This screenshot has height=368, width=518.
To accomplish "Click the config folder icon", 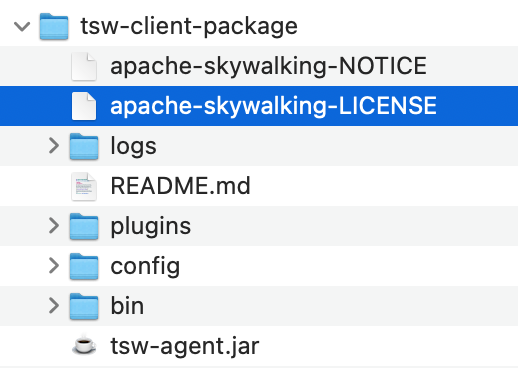I will click(x=84, y=266).
